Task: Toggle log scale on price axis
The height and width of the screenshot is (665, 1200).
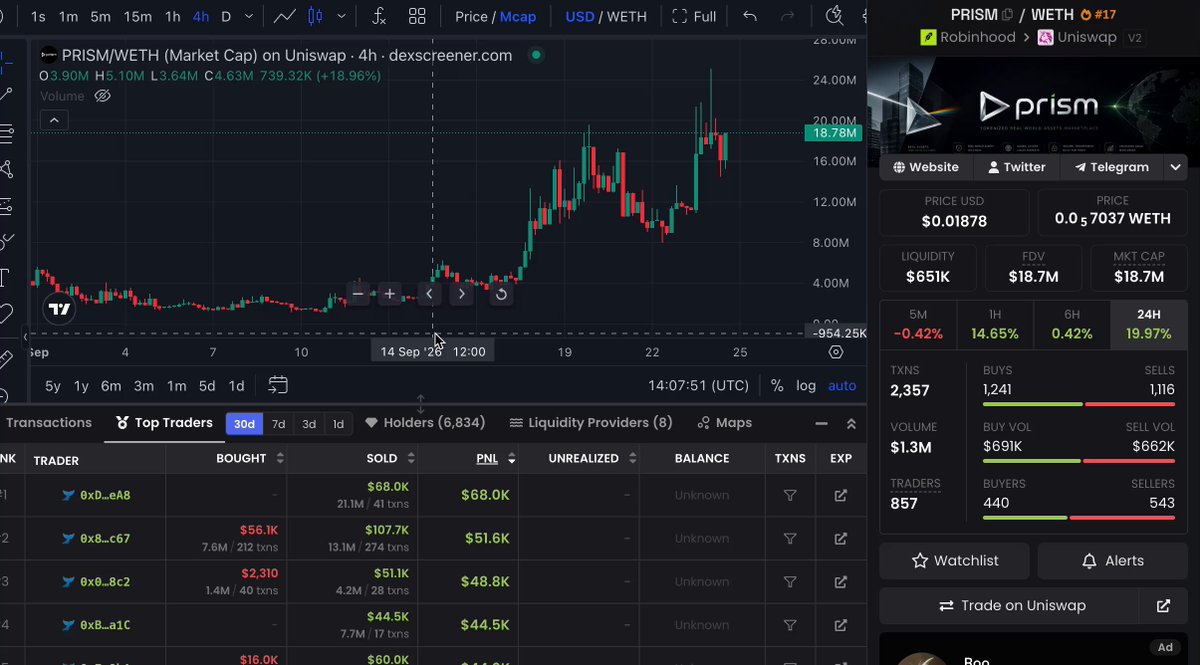Action: click(x=806, y=385)
